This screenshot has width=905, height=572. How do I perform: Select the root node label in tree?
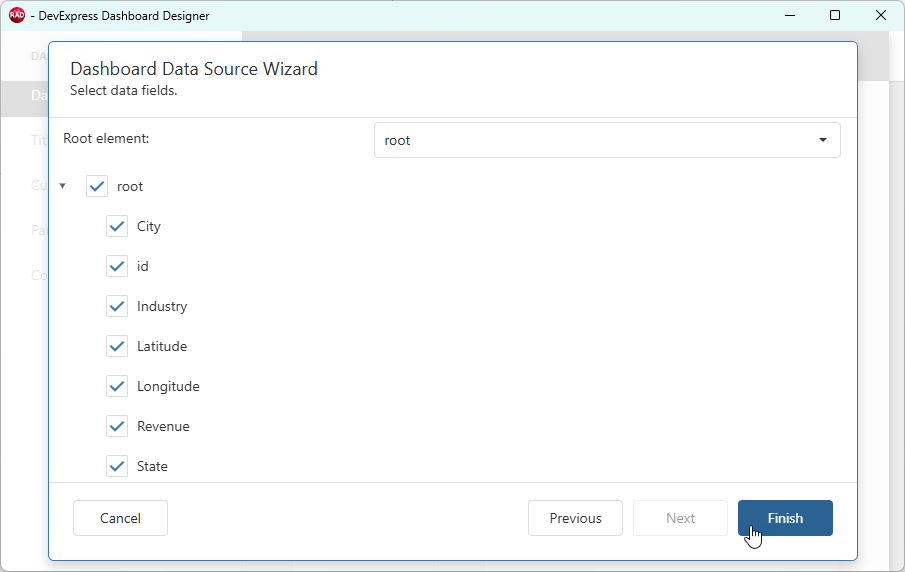130,186
